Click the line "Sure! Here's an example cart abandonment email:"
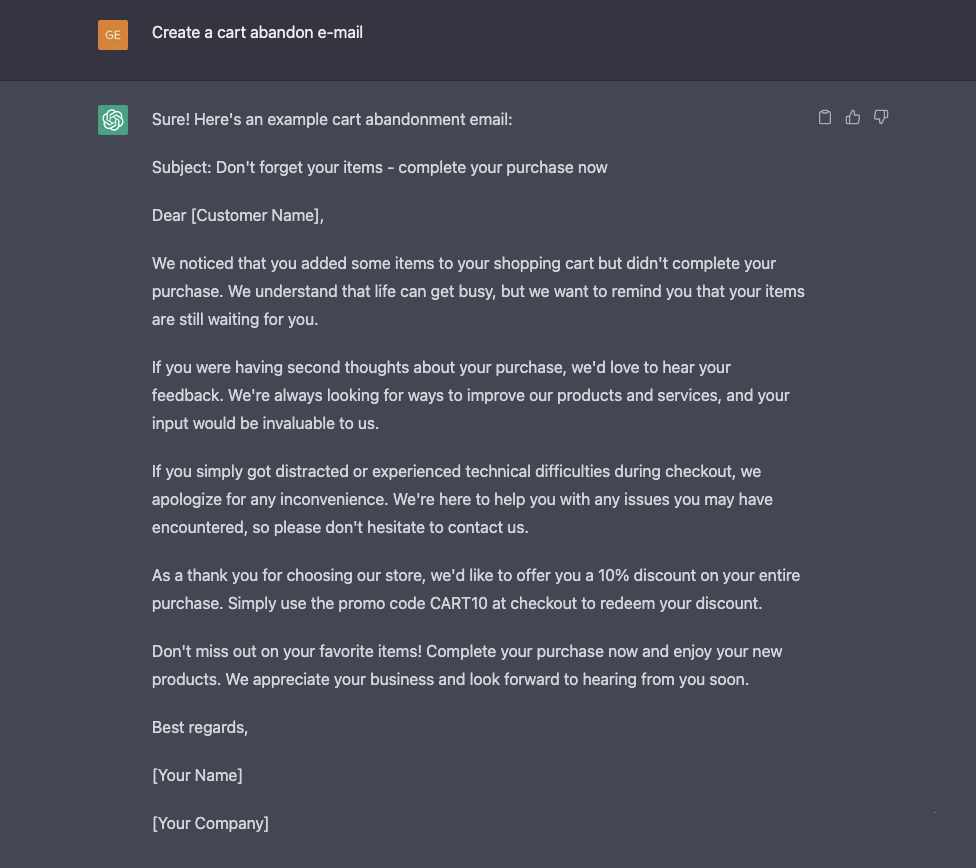This screenshot has height=868, width=976. pyautogui.click(x=332, y=120)
